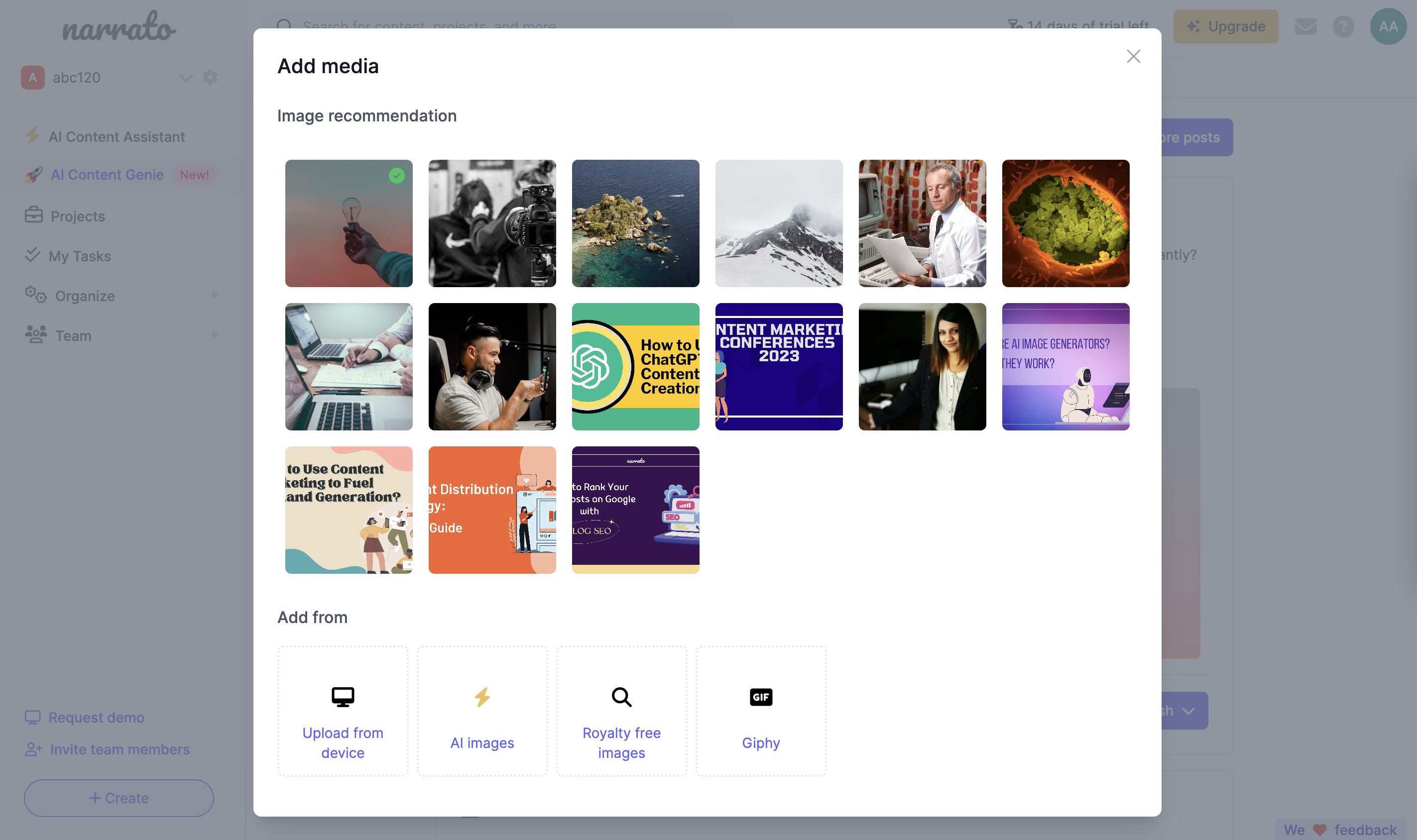Click the New! badge beside AI Content Genie
Viewport: 1417px width, 840px height.
coord(194,175)
